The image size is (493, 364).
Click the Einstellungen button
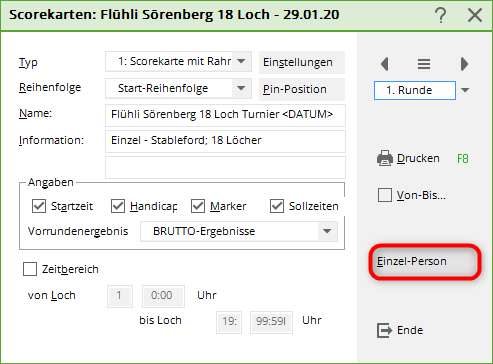[302, 62]
